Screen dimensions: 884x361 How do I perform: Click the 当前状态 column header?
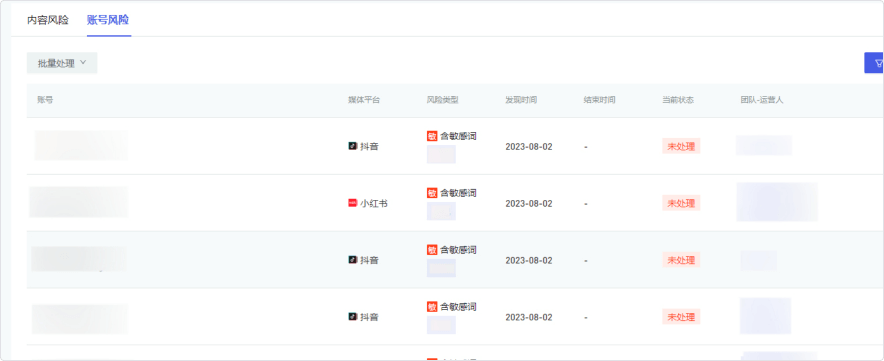(x=678, y=100)
